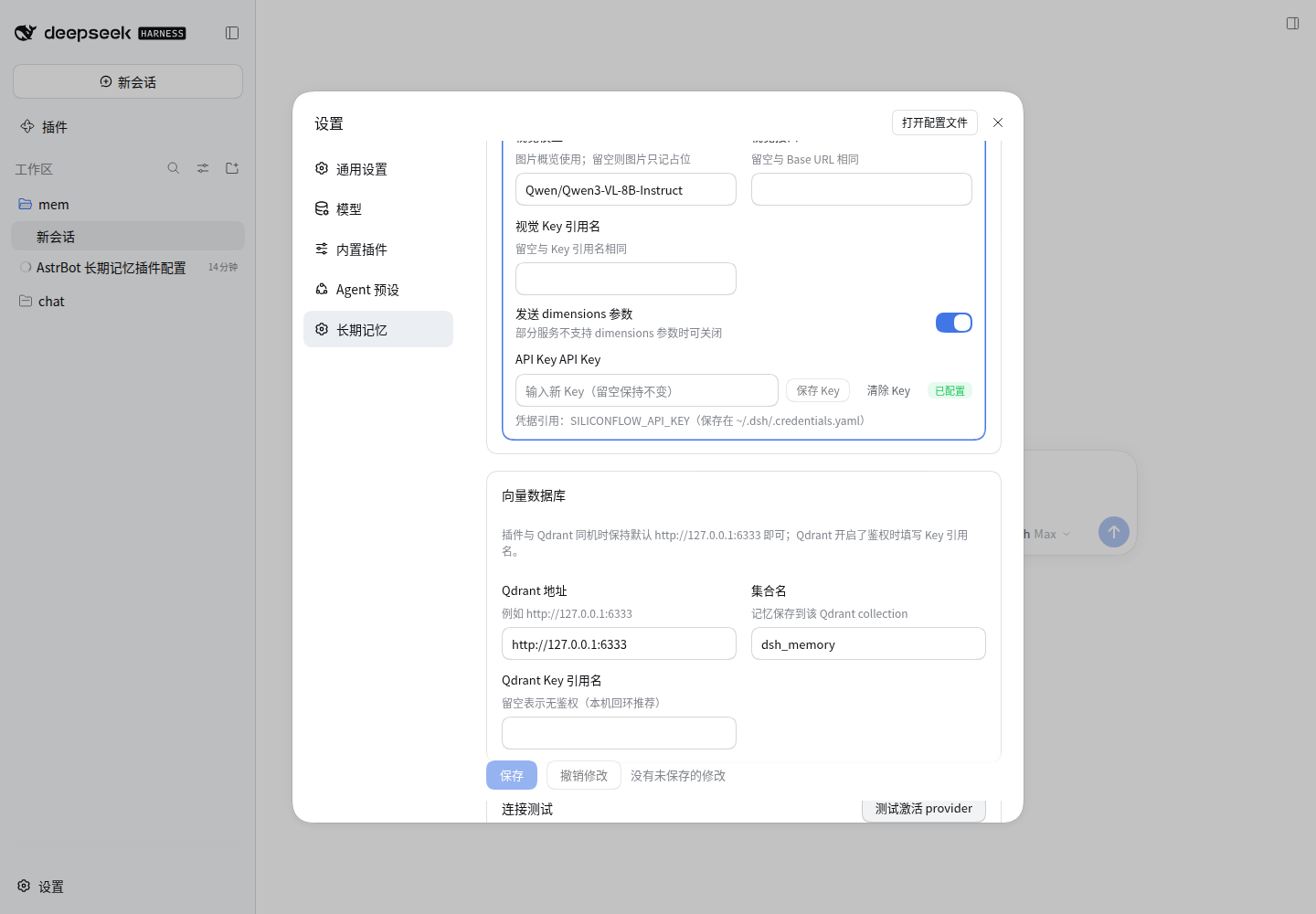Search the workspace with magnifier icon
This screenshot has width=1316, height=914.
[x=174, y=168]
